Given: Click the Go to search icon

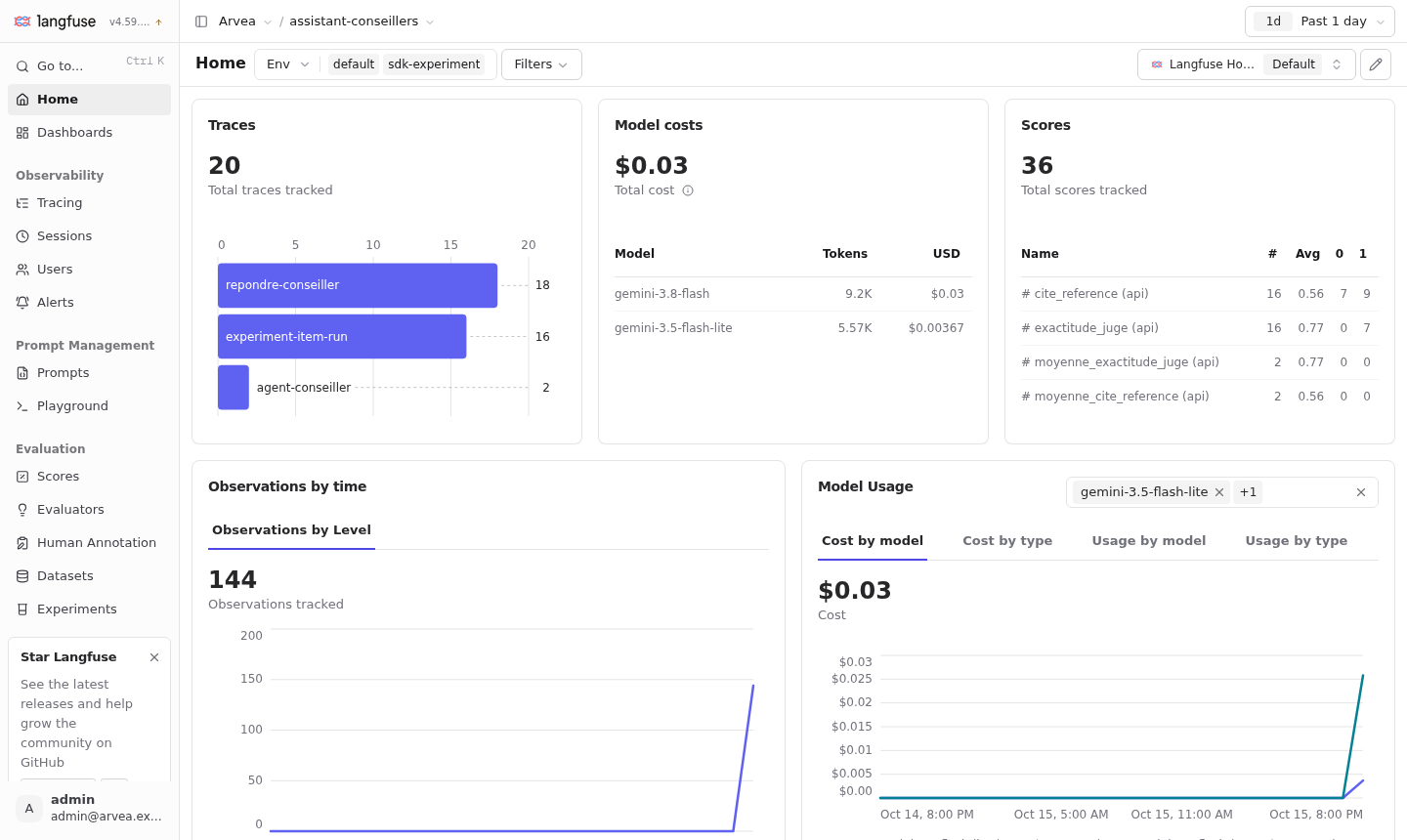Looking at the screenshot, I should tap(22, 66).
